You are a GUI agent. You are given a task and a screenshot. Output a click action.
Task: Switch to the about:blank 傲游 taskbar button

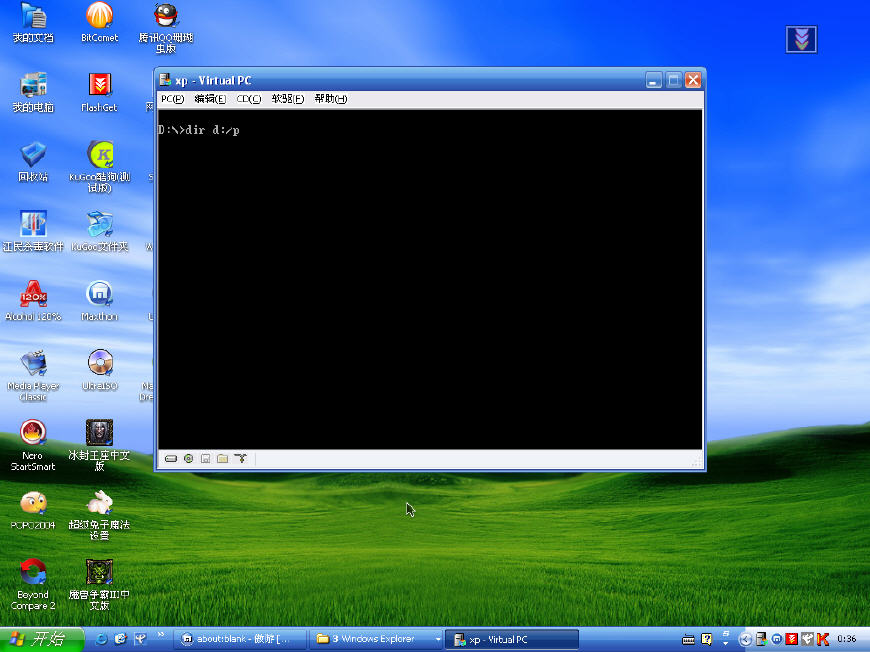(x=241, y=639)
